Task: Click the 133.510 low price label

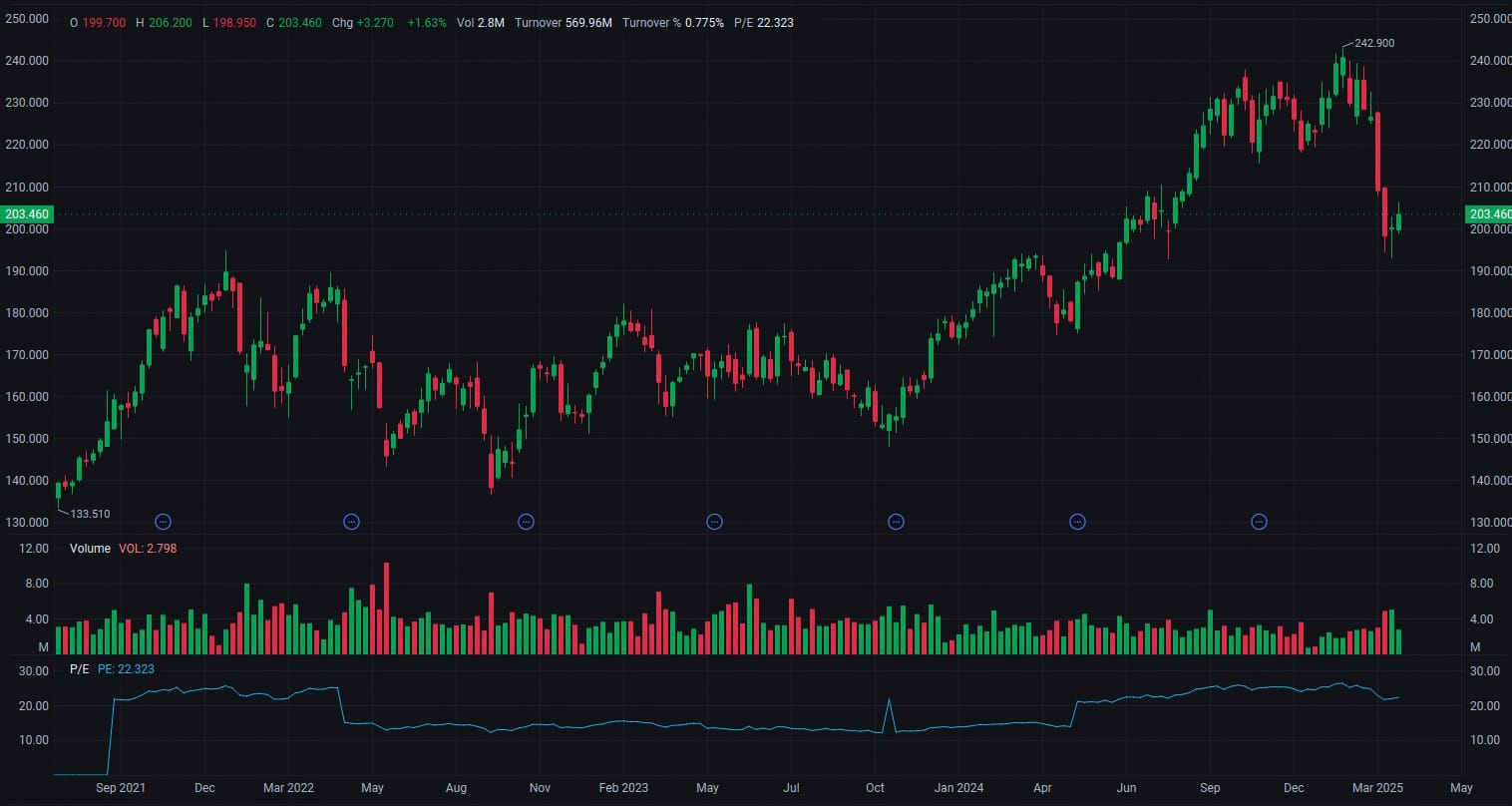Action: pyautogui.click(x=90, y=514)
